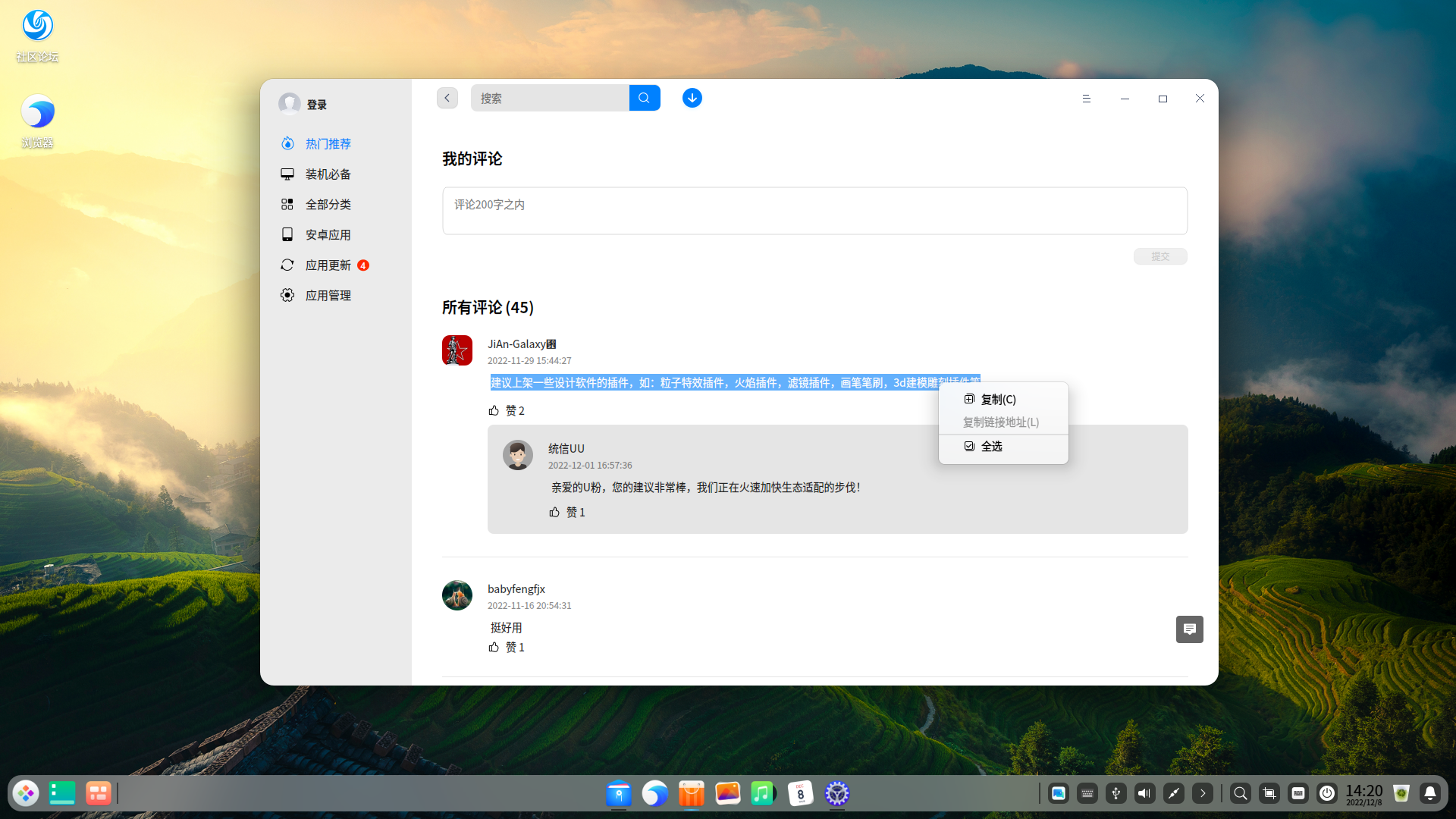The height and width of the screenshot is (819, 1456).
Task: Open notification bell in dock
Action: [1430, 793]
